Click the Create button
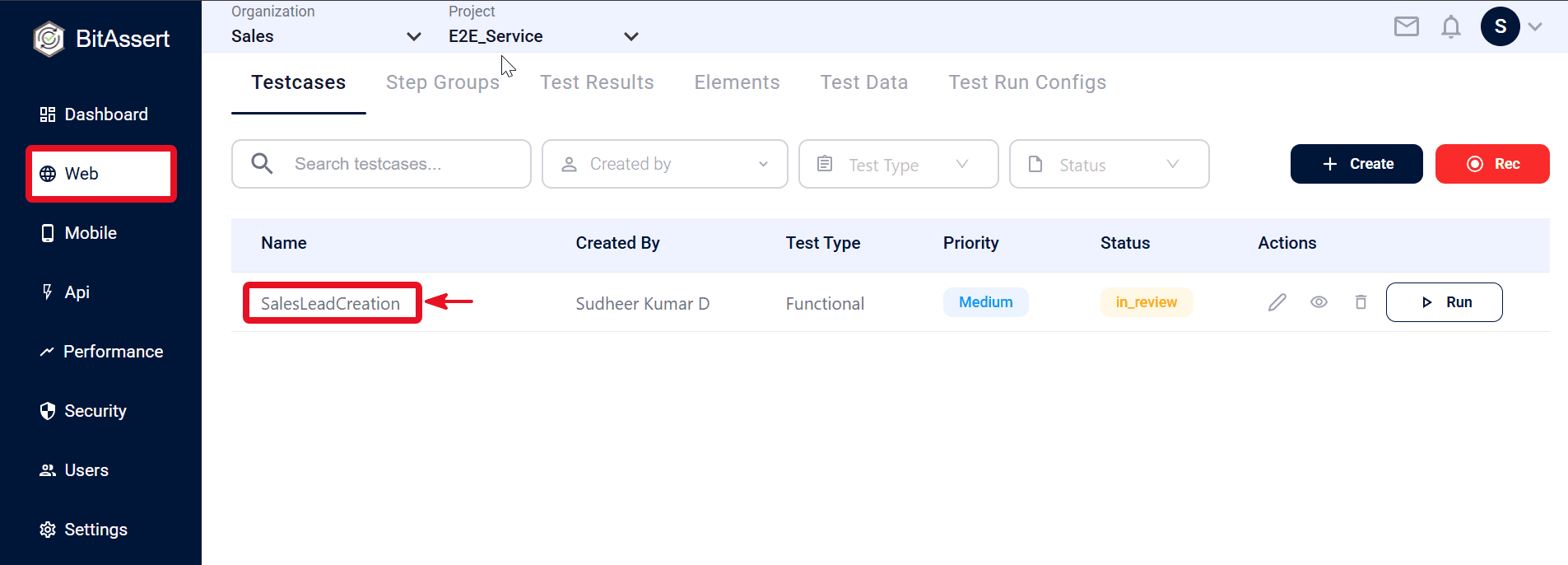The width and height of the screenshot is (1568, 565). tap(1356, 164)
